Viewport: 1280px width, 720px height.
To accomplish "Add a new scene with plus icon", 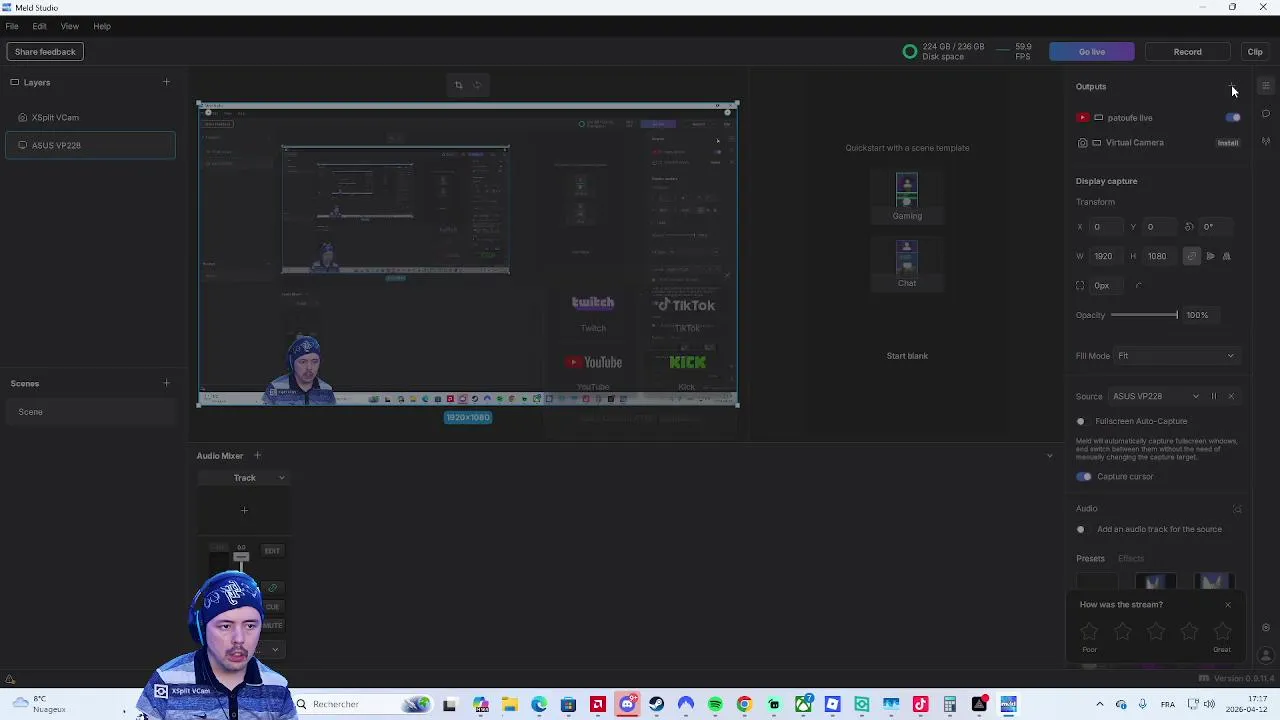I will click(x=166, y=383).
